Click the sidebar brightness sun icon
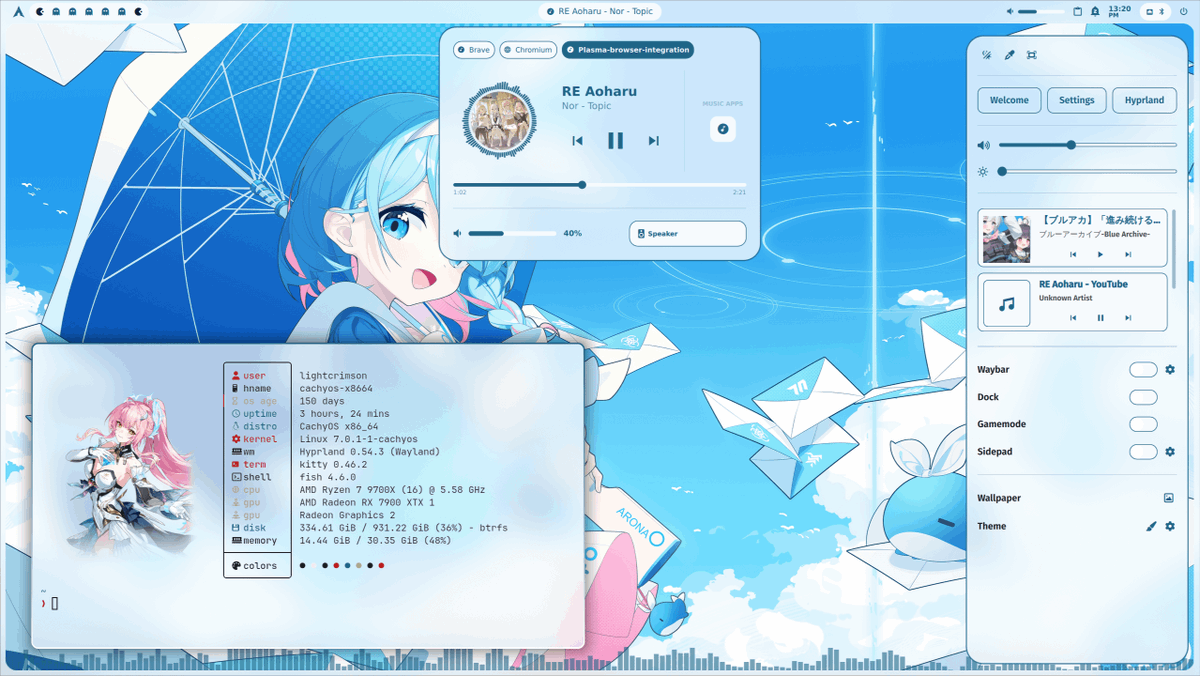This screenshot has width=1200, height=676. point(983,172)
